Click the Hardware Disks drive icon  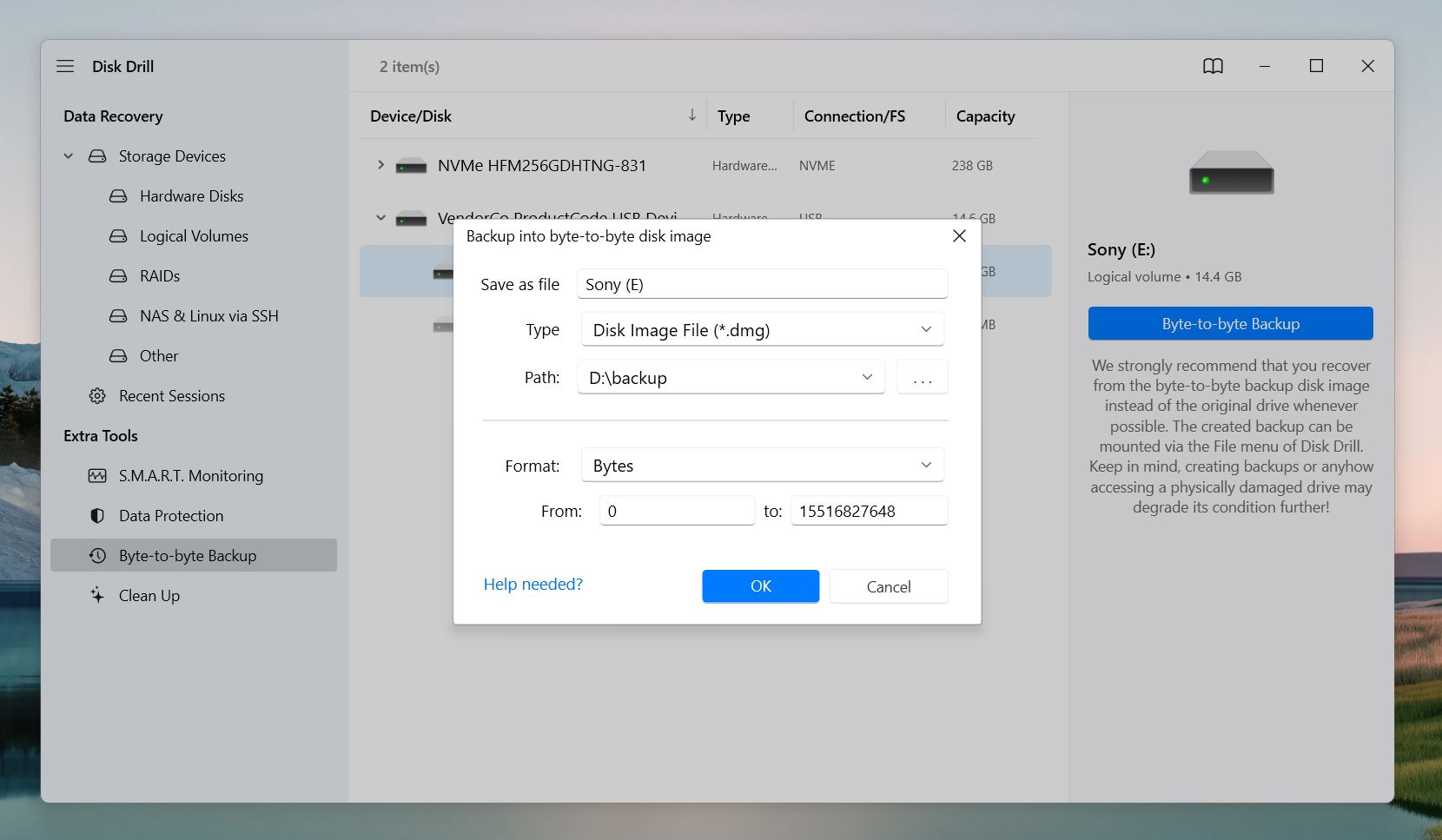point(118,196)
